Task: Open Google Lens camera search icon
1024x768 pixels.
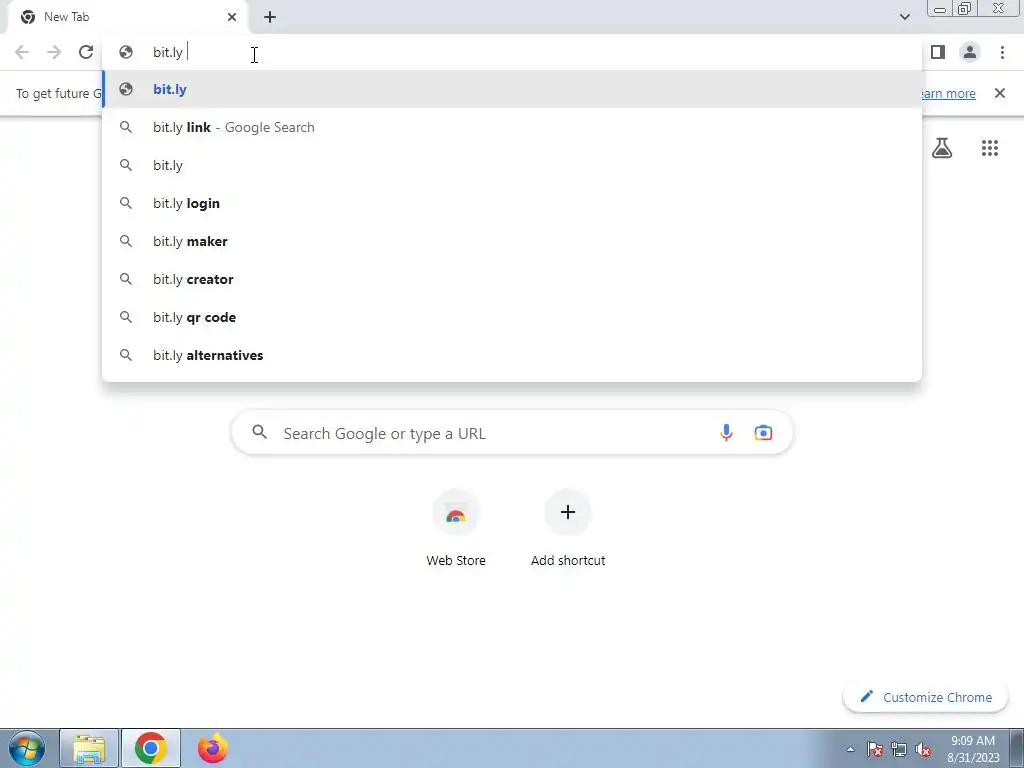Action: (763, 432)
